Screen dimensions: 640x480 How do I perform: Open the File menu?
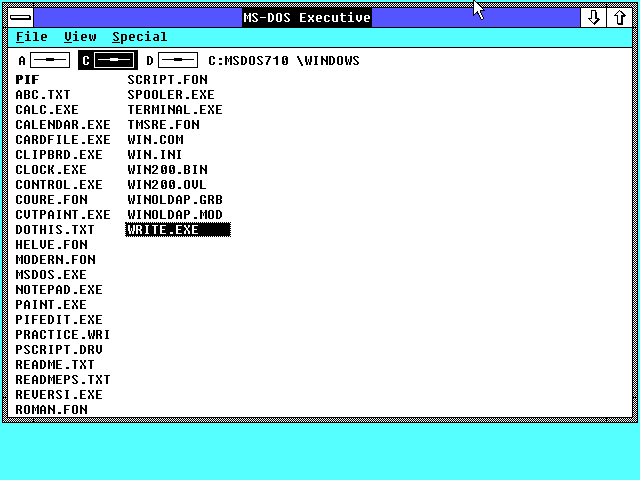point(31,37)
